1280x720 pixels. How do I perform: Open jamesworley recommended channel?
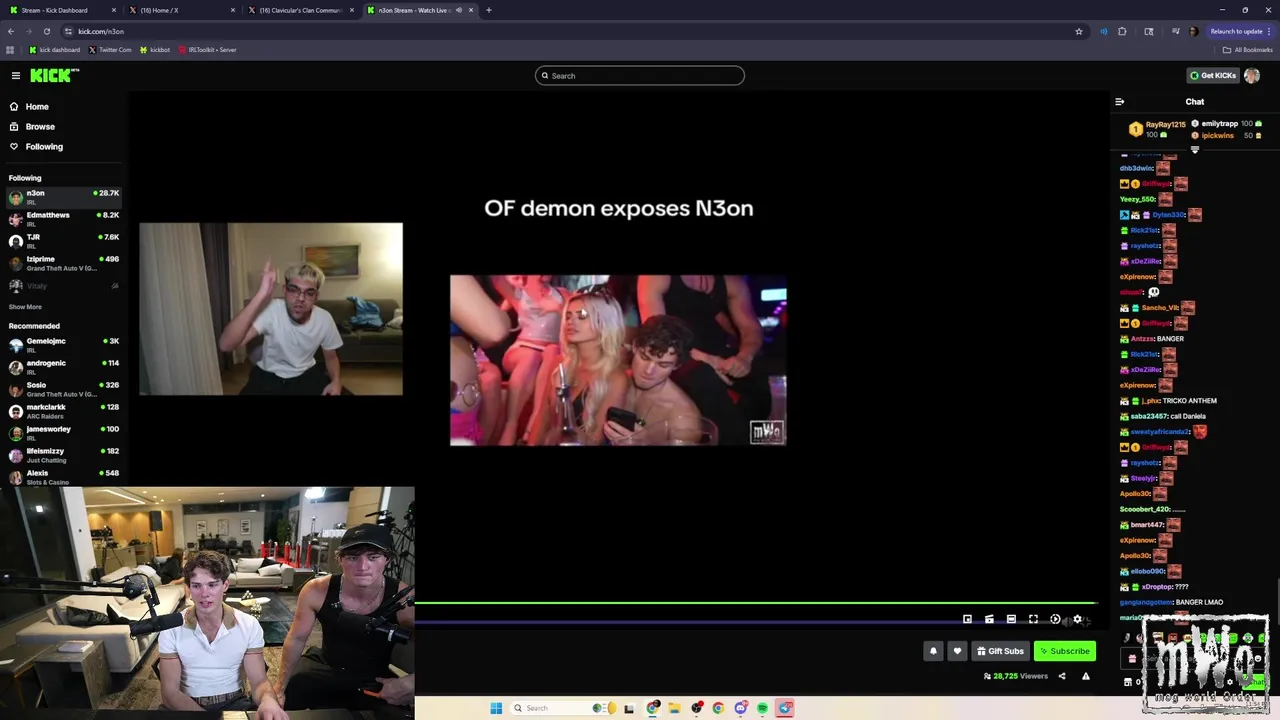pyautogui.click(x=64, y=432)
